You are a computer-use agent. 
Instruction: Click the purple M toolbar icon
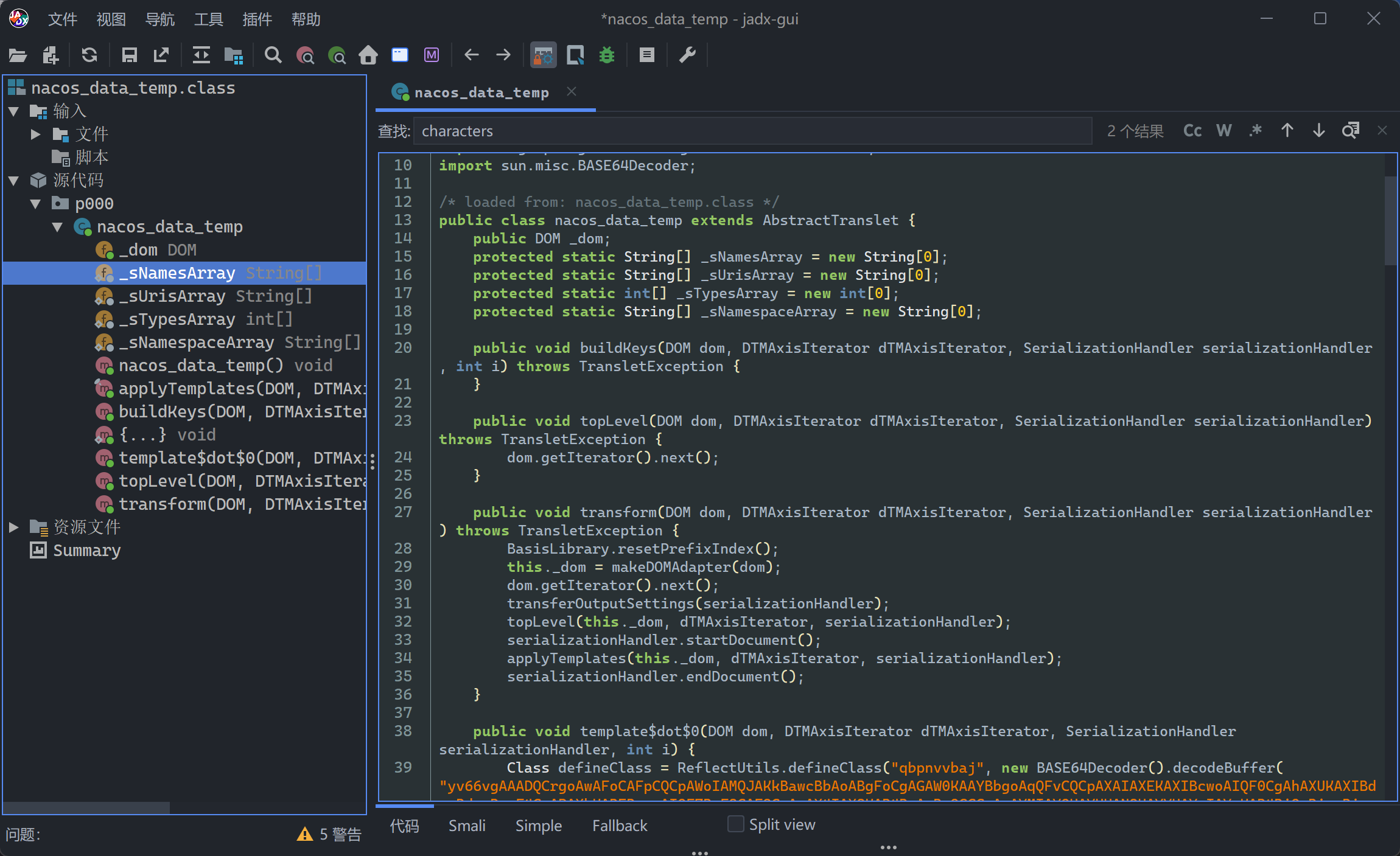tap(432, 55)
